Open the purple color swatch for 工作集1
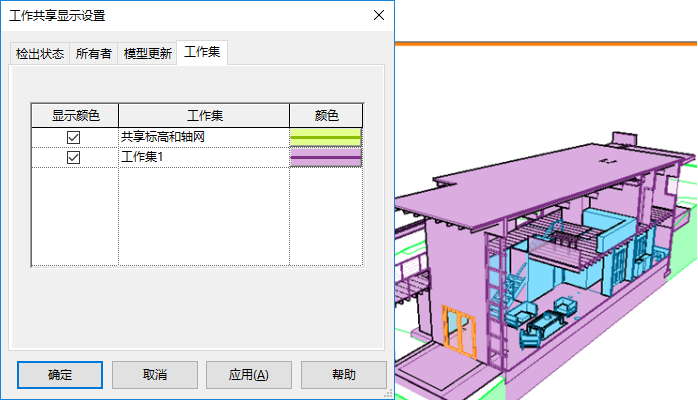 [326, 158]
